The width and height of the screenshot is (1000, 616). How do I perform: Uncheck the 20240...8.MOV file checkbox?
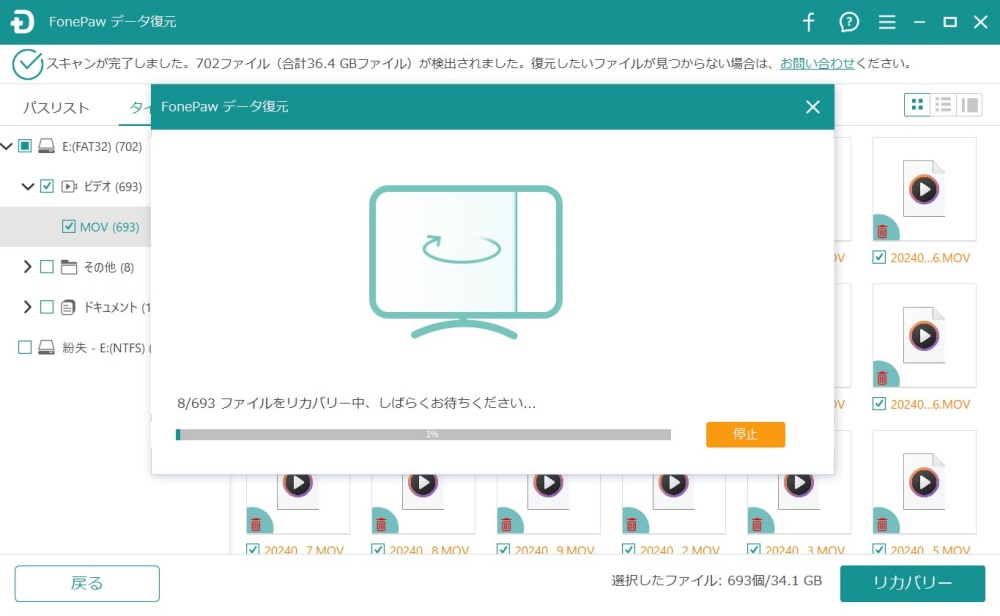tap(378, 549)
